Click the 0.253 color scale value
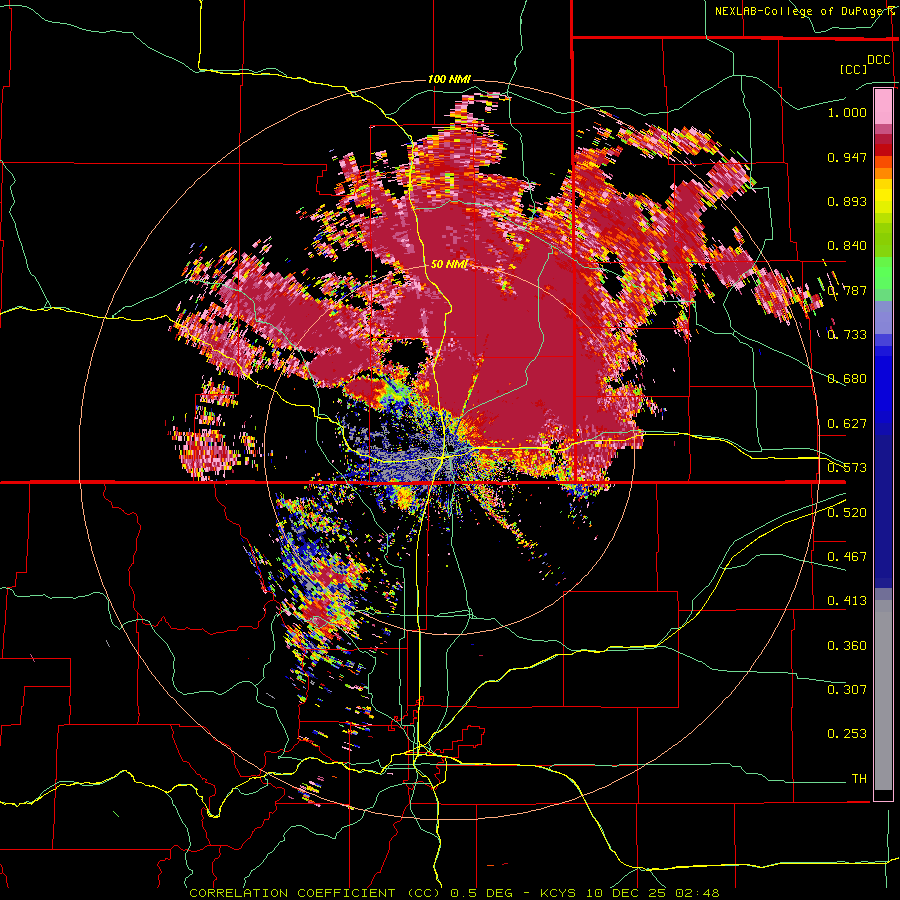Viewport: 900px width, 900px height. [847, 734]
